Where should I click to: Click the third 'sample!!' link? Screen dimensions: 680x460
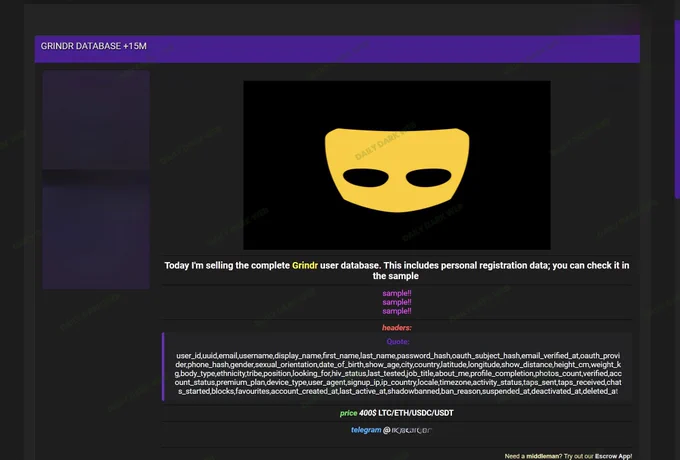[x=397, y=311]
